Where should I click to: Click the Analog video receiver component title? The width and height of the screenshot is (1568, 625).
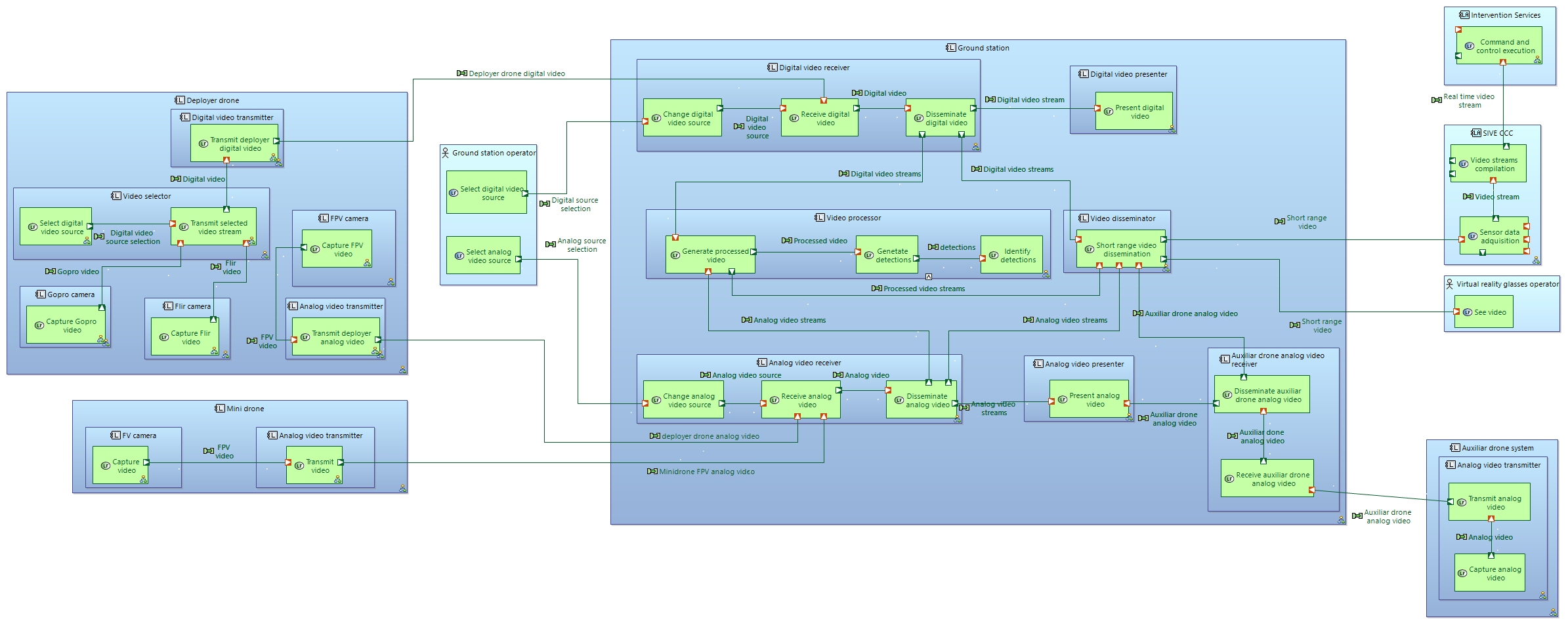coord(805,363)
